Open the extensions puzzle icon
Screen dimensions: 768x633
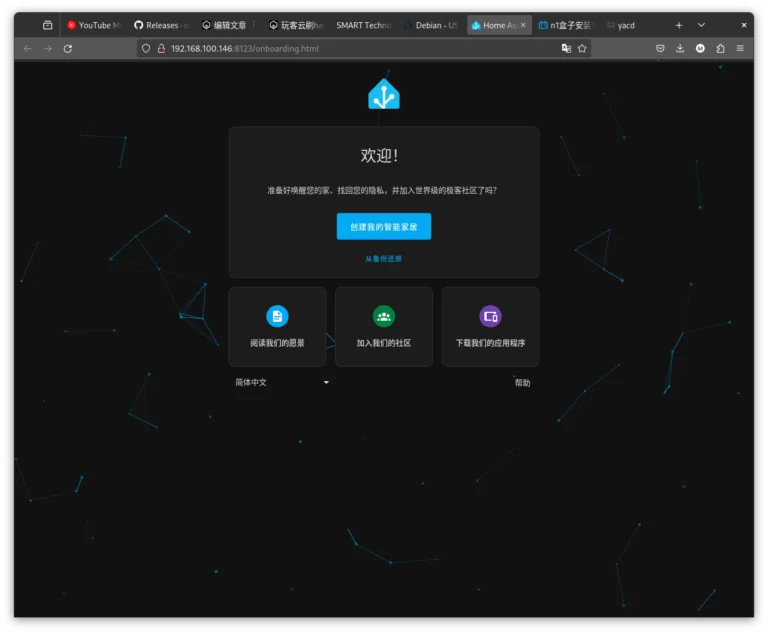click(x=720, y=48)
